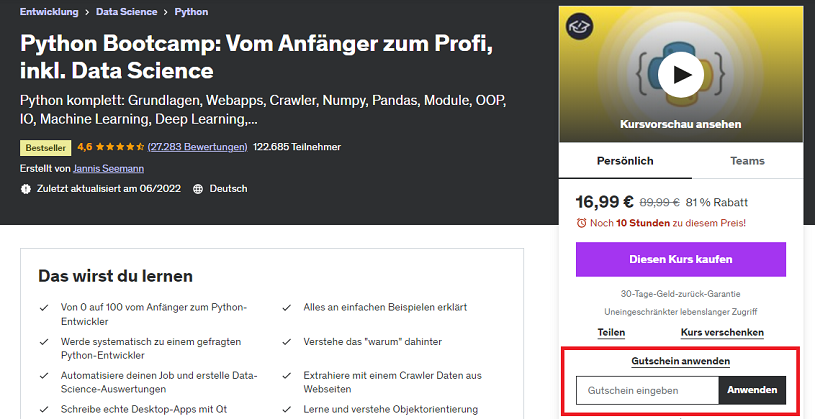This screenshot has height=419, width=815.
Task: Play the course preview video
Action: pyautogui.click(x=680, y=74)
